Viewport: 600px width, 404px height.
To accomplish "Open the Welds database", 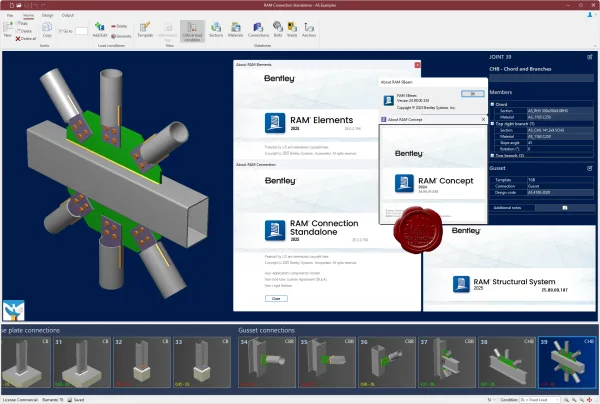I will pos(292,28).
